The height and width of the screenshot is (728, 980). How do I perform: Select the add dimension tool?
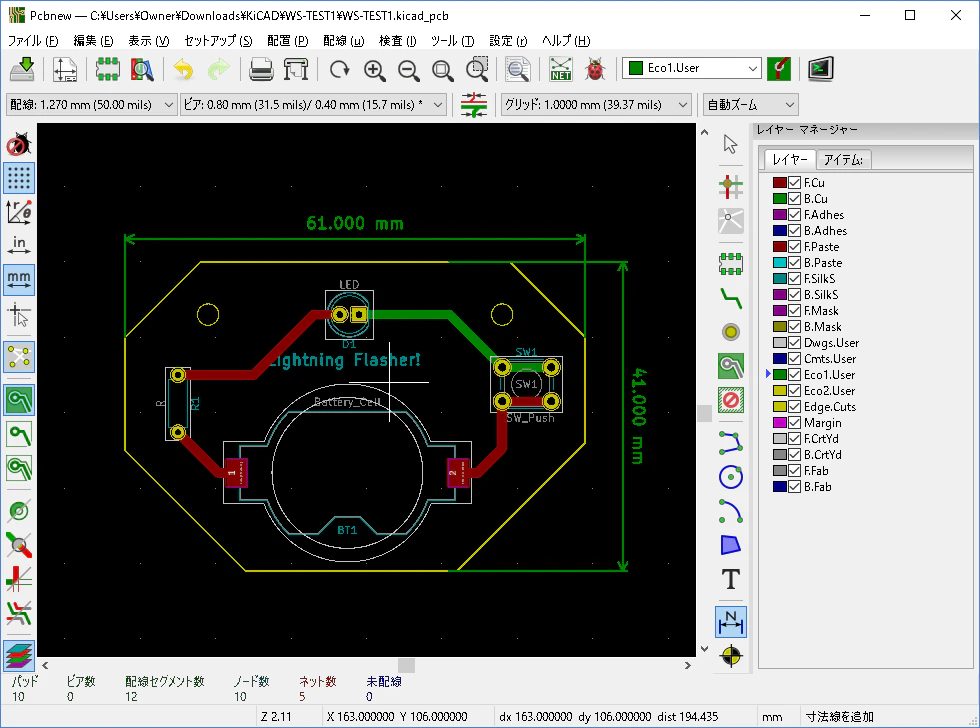pos(731,622)
